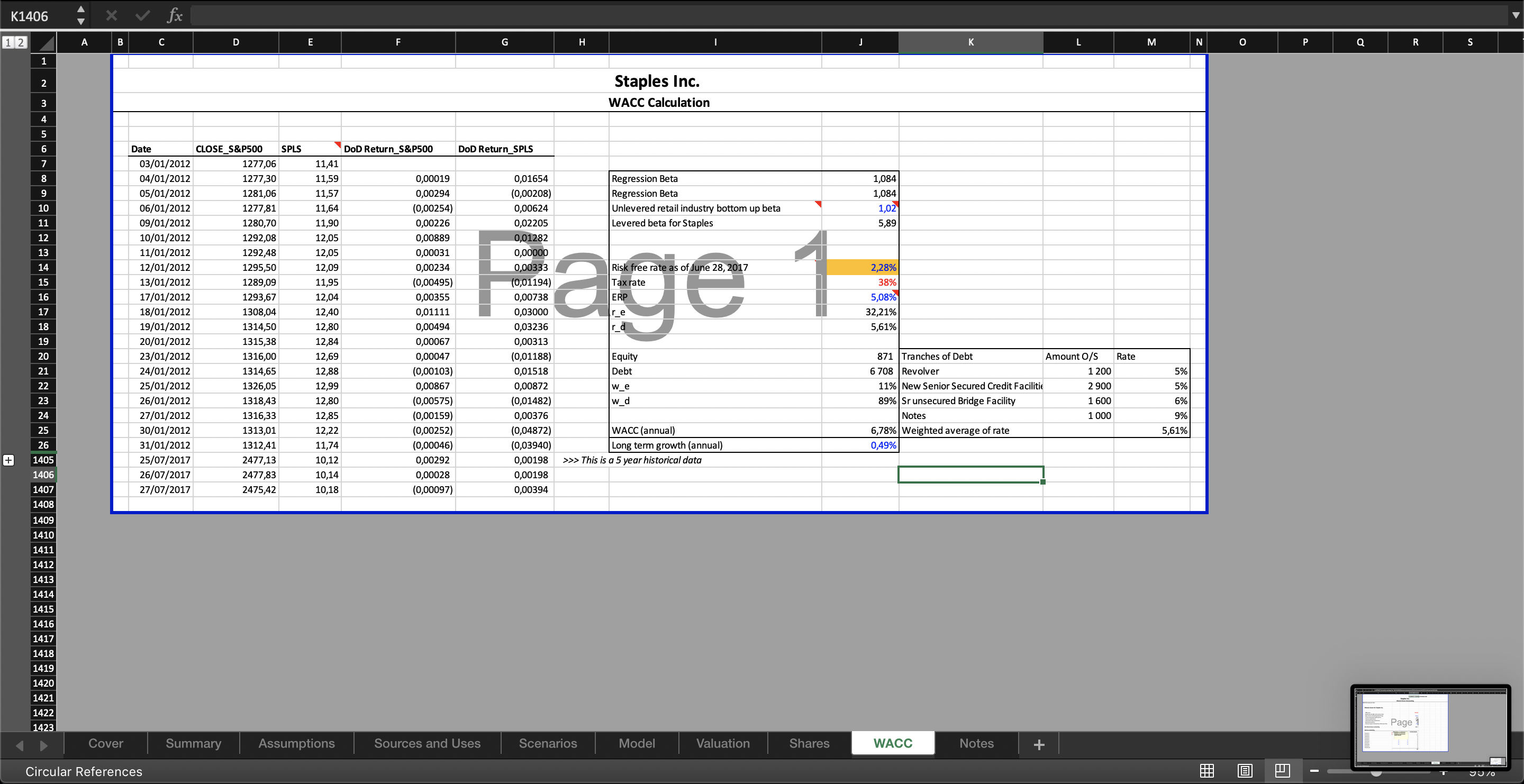
Task: Switch to Normal view in status bar
Action: point(1207,771)
